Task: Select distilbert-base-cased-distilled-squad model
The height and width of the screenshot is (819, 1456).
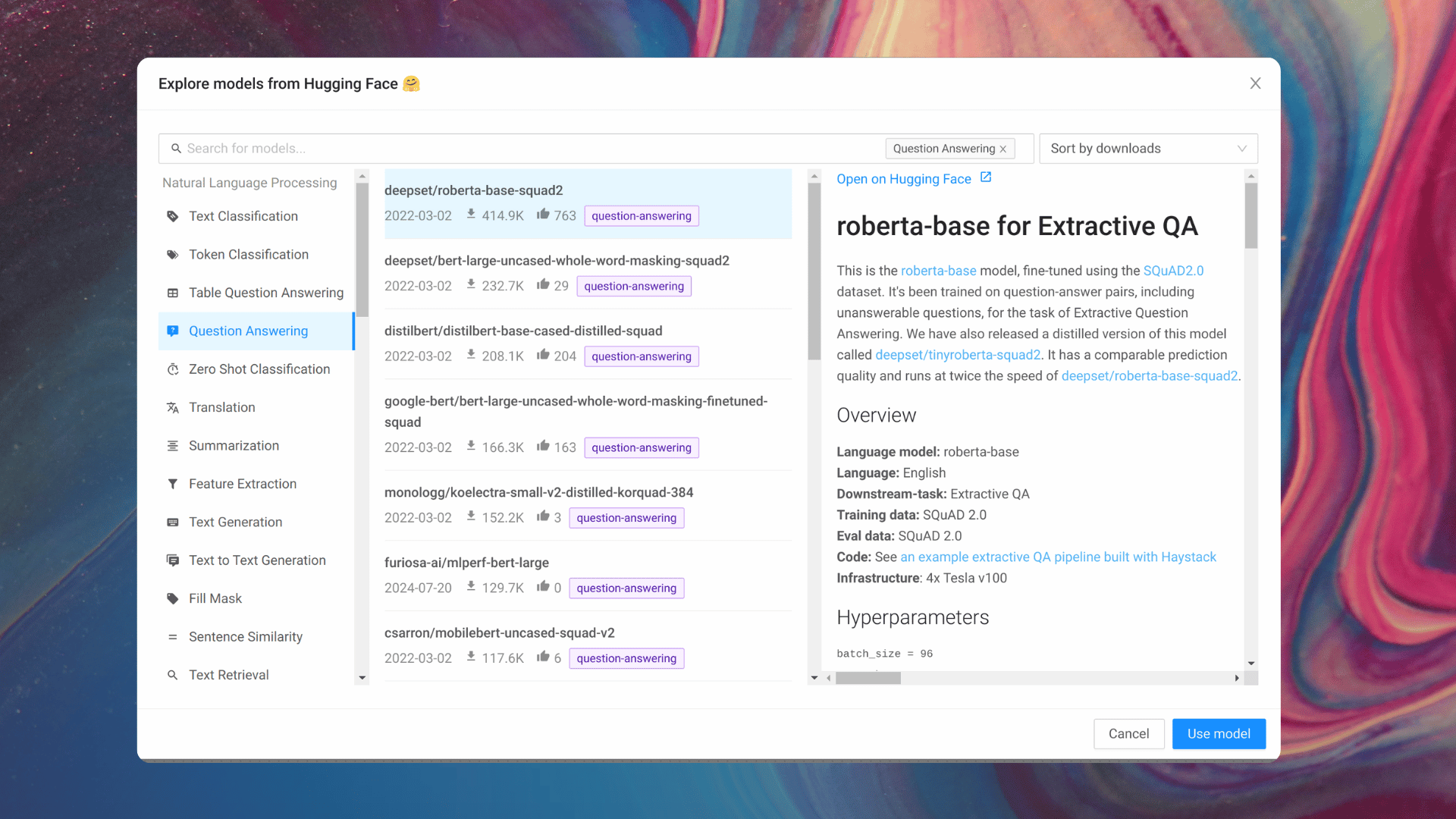Action: pyautogui.click(x=523, y=331)
